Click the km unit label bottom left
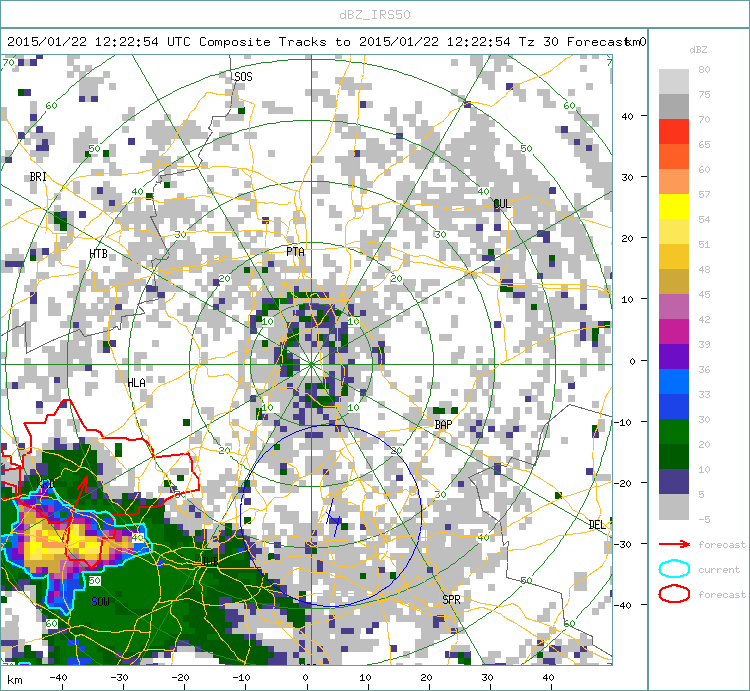This screenshot has height=691, width=750. coord(15,680)
